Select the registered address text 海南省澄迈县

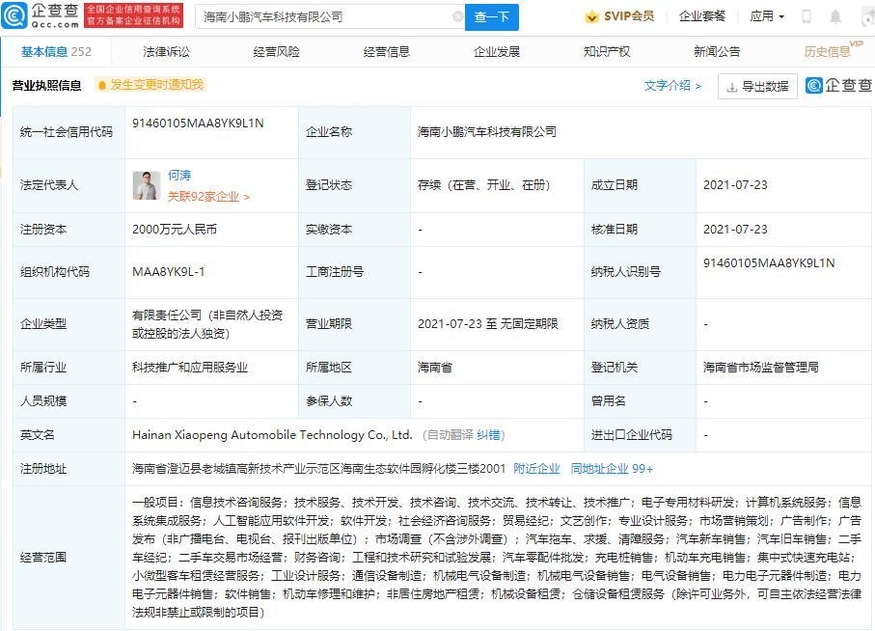pos(319,469)
